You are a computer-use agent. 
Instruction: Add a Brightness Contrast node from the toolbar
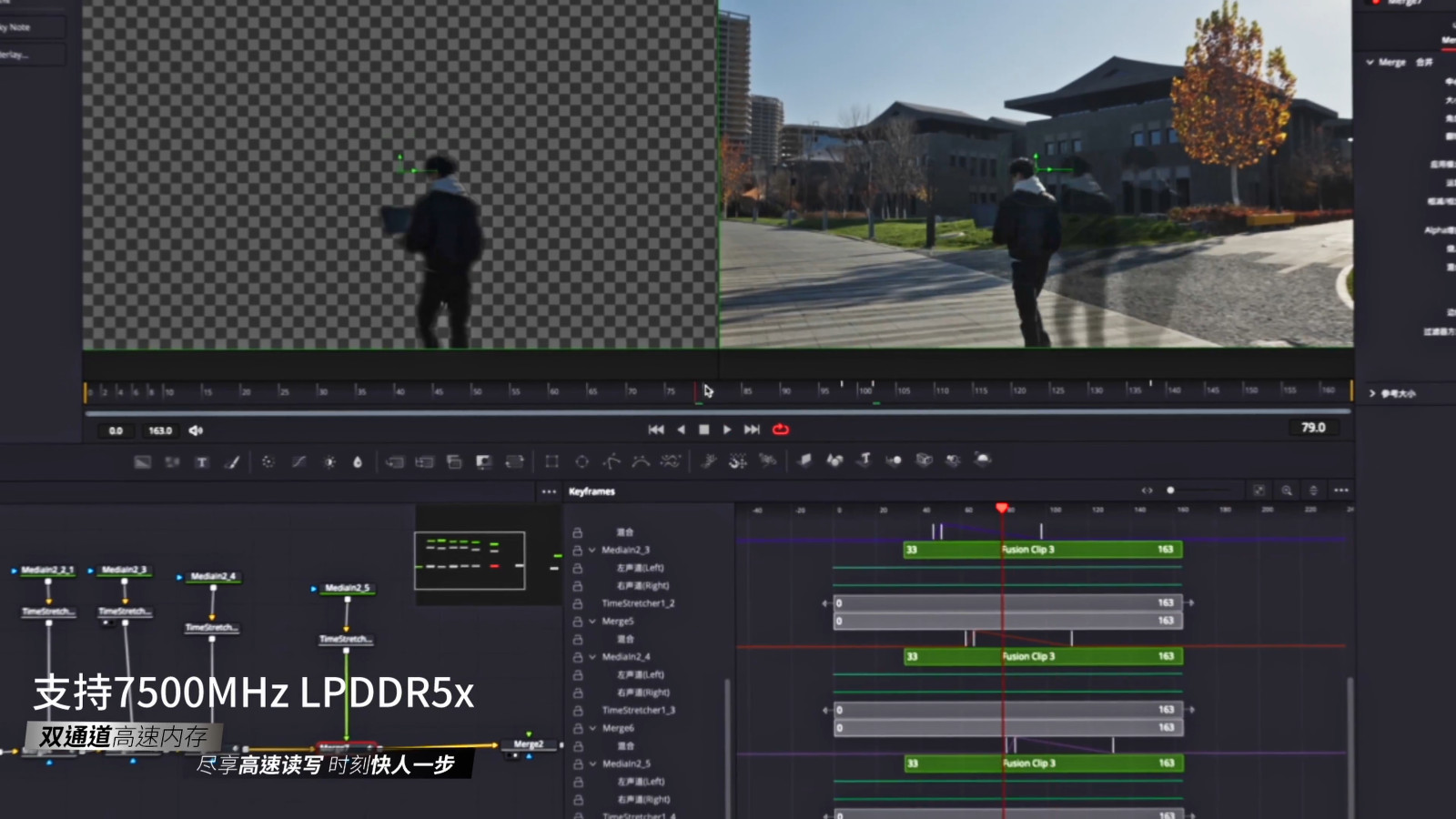(x=329, y=461)
